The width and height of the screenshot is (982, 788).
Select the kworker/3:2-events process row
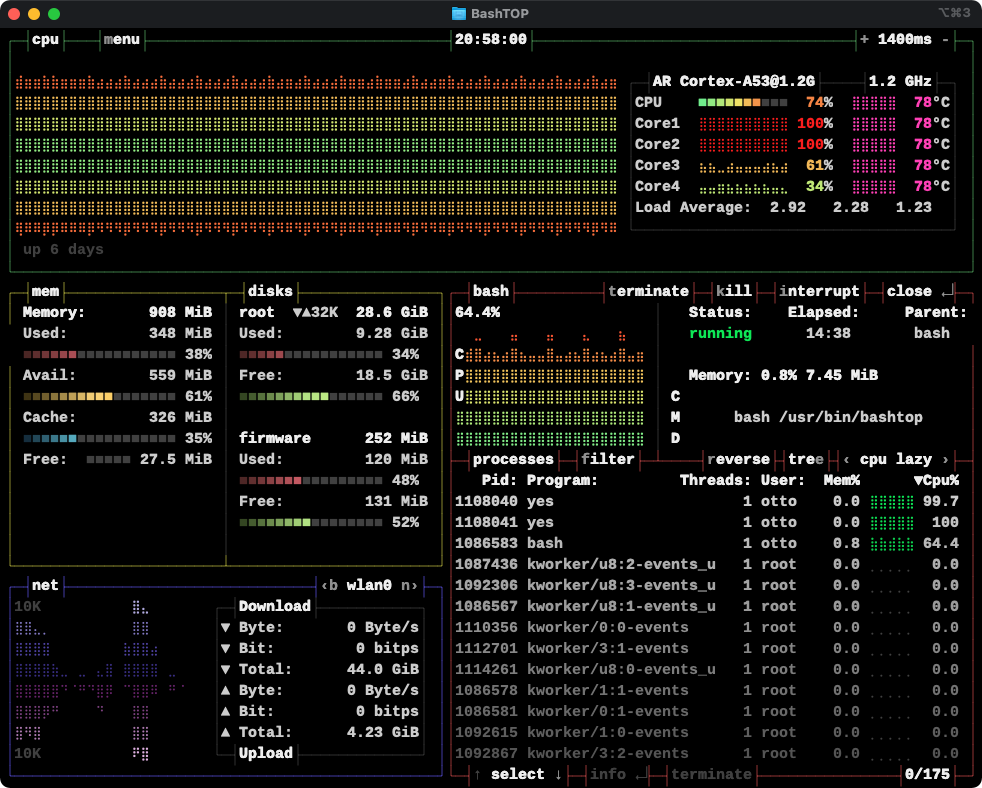tap(706, 754)
